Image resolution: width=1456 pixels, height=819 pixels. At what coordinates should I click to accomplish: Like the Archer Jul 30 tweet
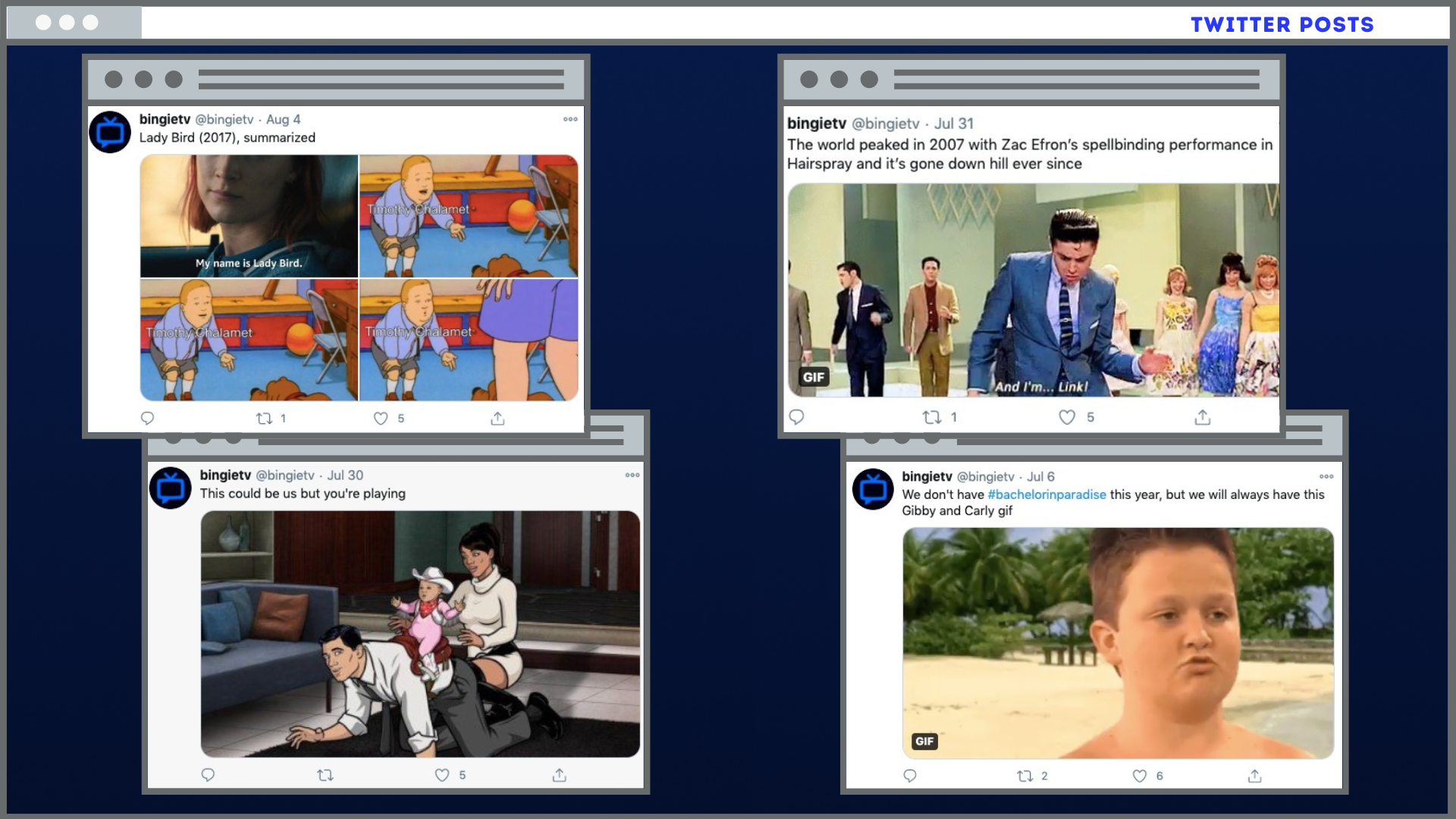442,775
